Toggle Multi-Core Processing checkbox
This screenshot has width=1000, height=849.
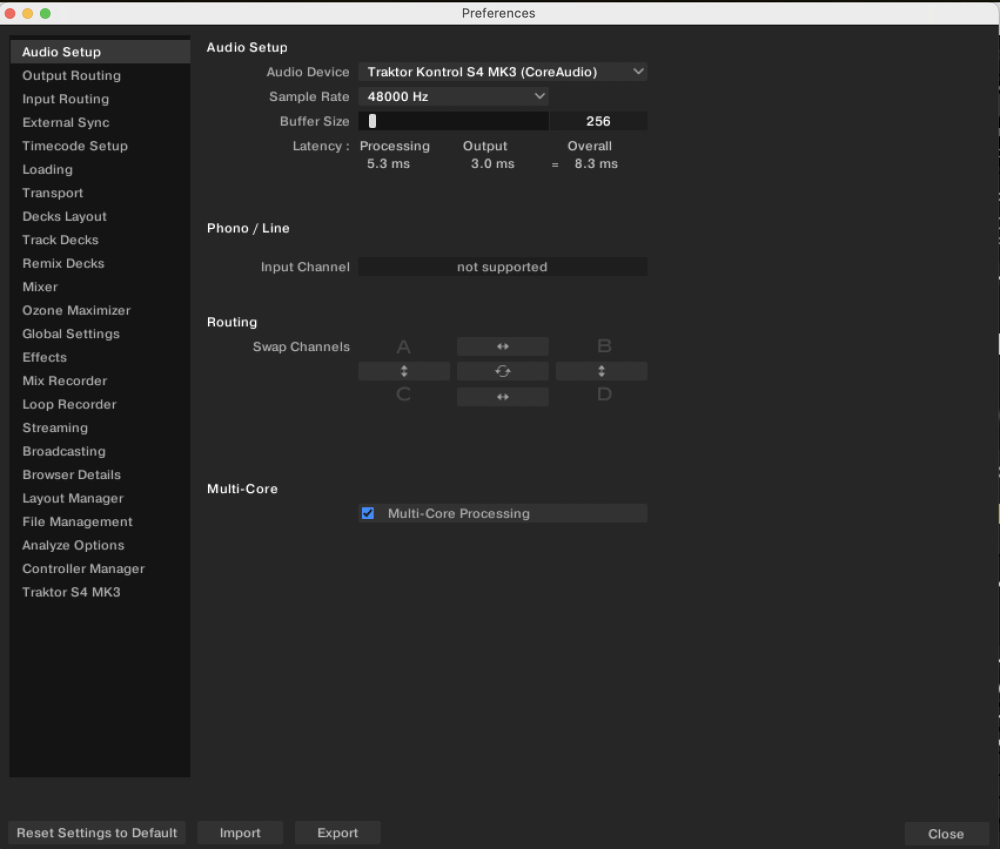pyautogui.click(x=368, y=513)
